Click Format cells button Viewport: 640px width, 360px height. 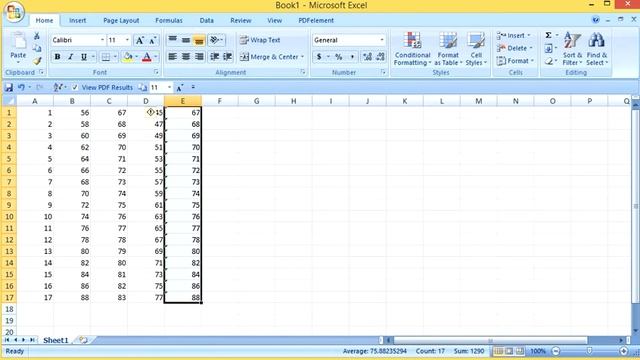click(515, 61)
